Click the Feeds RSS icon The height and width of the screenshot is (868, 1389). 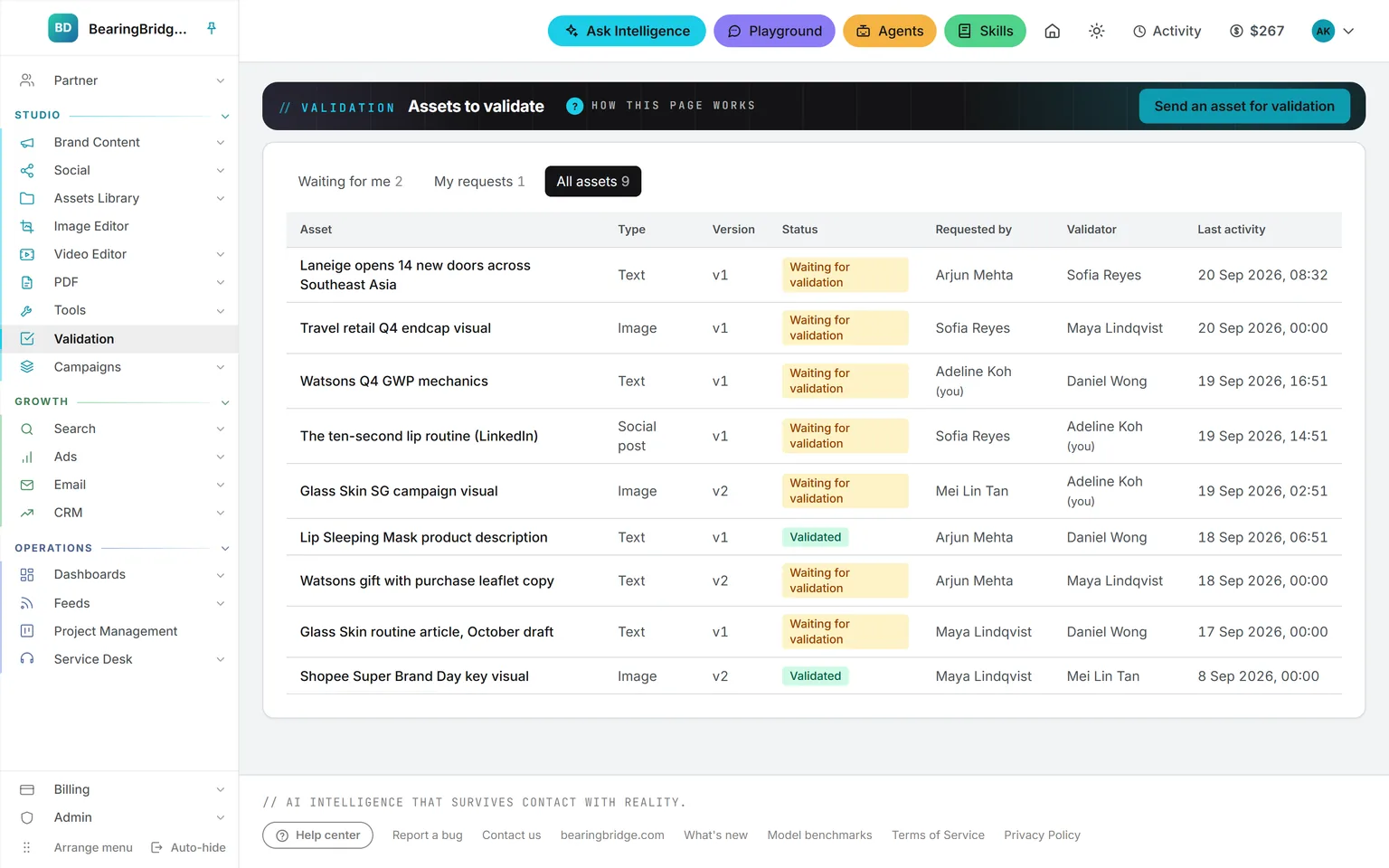27,603
